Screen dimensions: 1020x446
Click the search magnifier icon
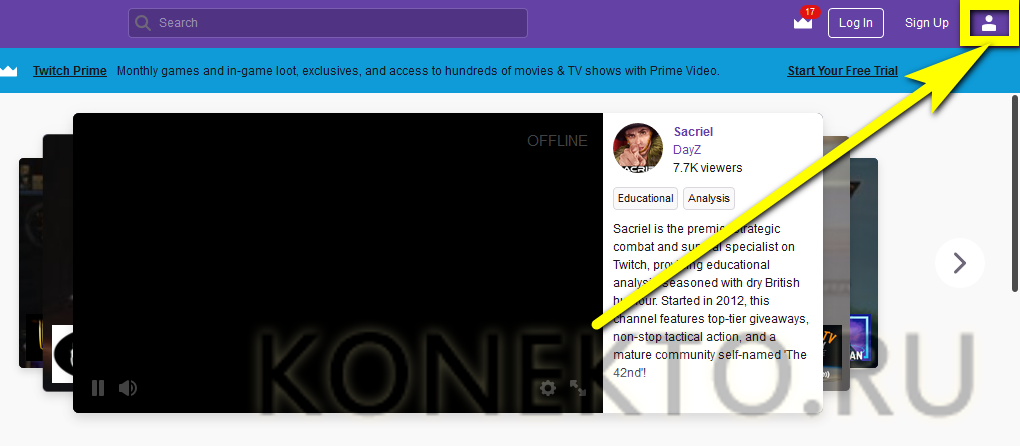[143, 23]
